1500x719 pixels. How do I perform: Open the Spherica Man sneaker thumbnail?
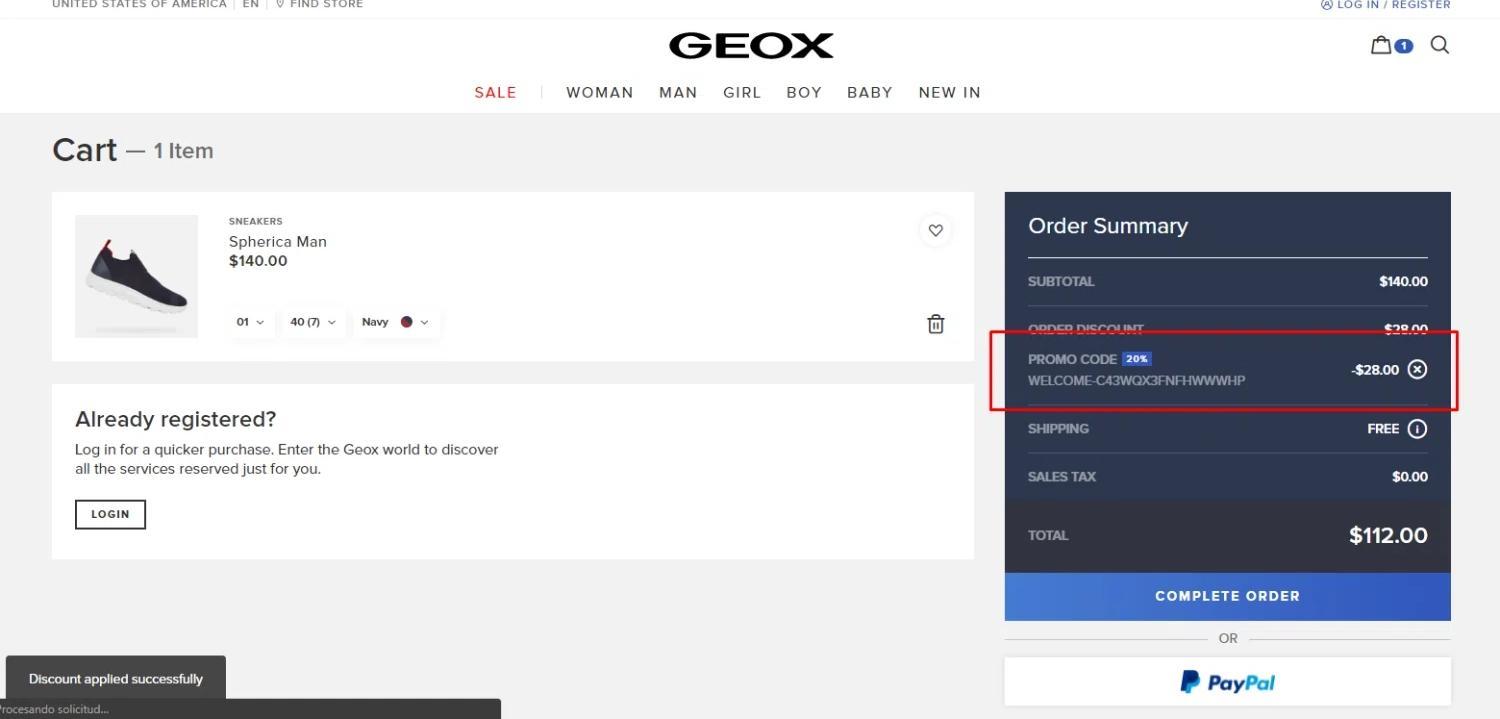(136, 276)
